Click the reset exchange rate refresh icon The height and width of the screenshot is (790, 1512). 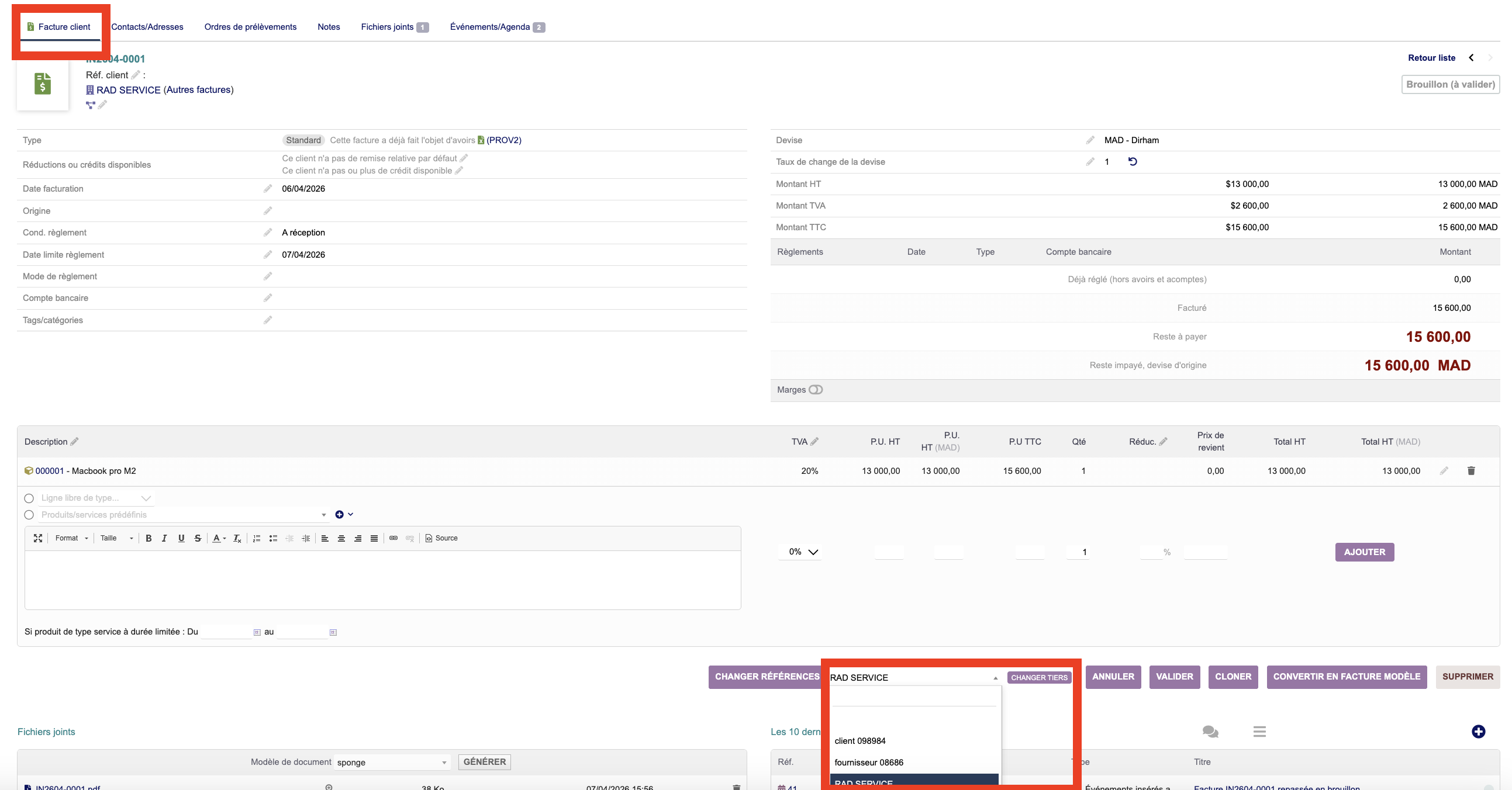pos(1132,161)
